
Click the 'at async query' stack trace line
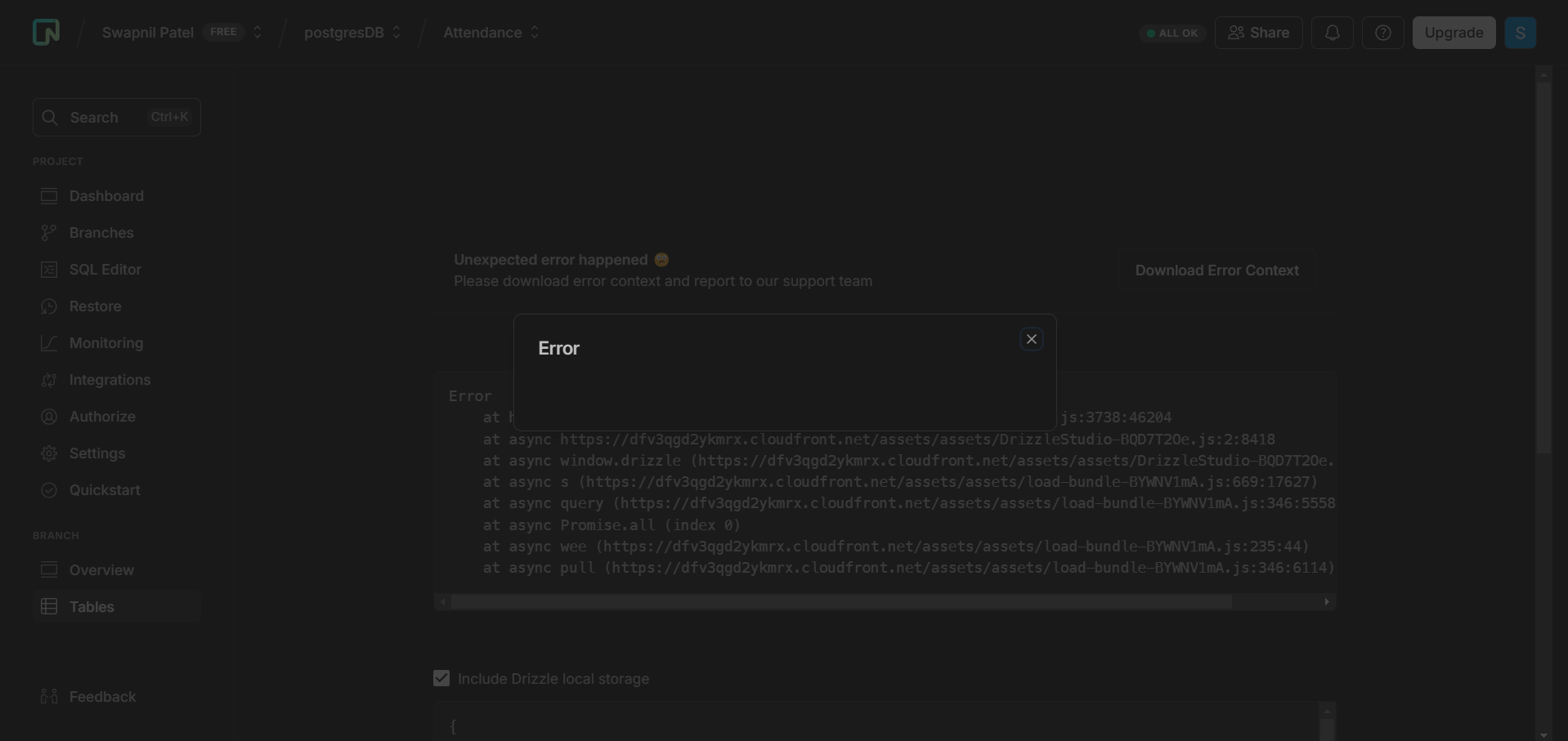point(908,503)
